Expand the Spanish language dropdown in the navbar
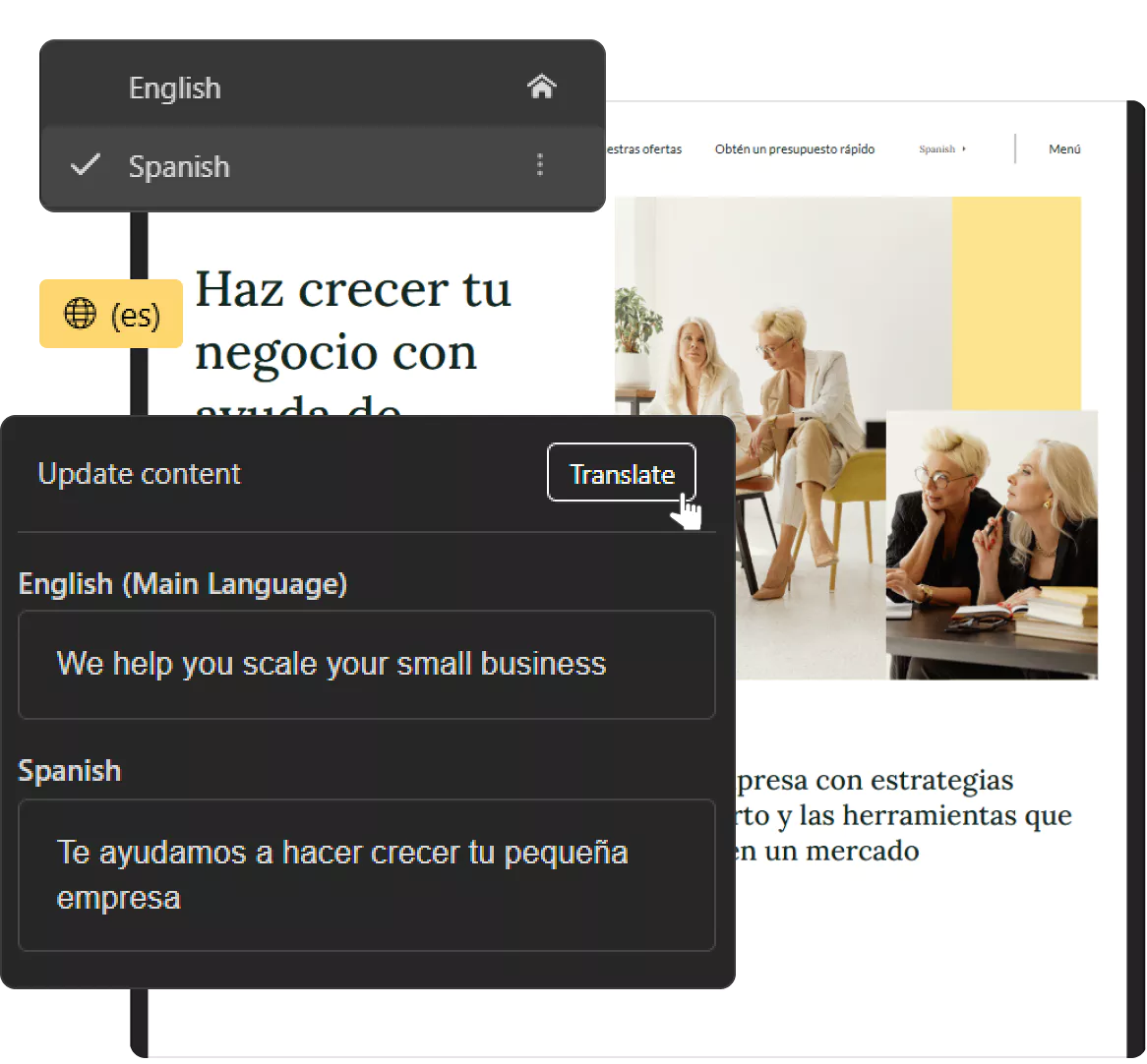 [x=939, y=148]
